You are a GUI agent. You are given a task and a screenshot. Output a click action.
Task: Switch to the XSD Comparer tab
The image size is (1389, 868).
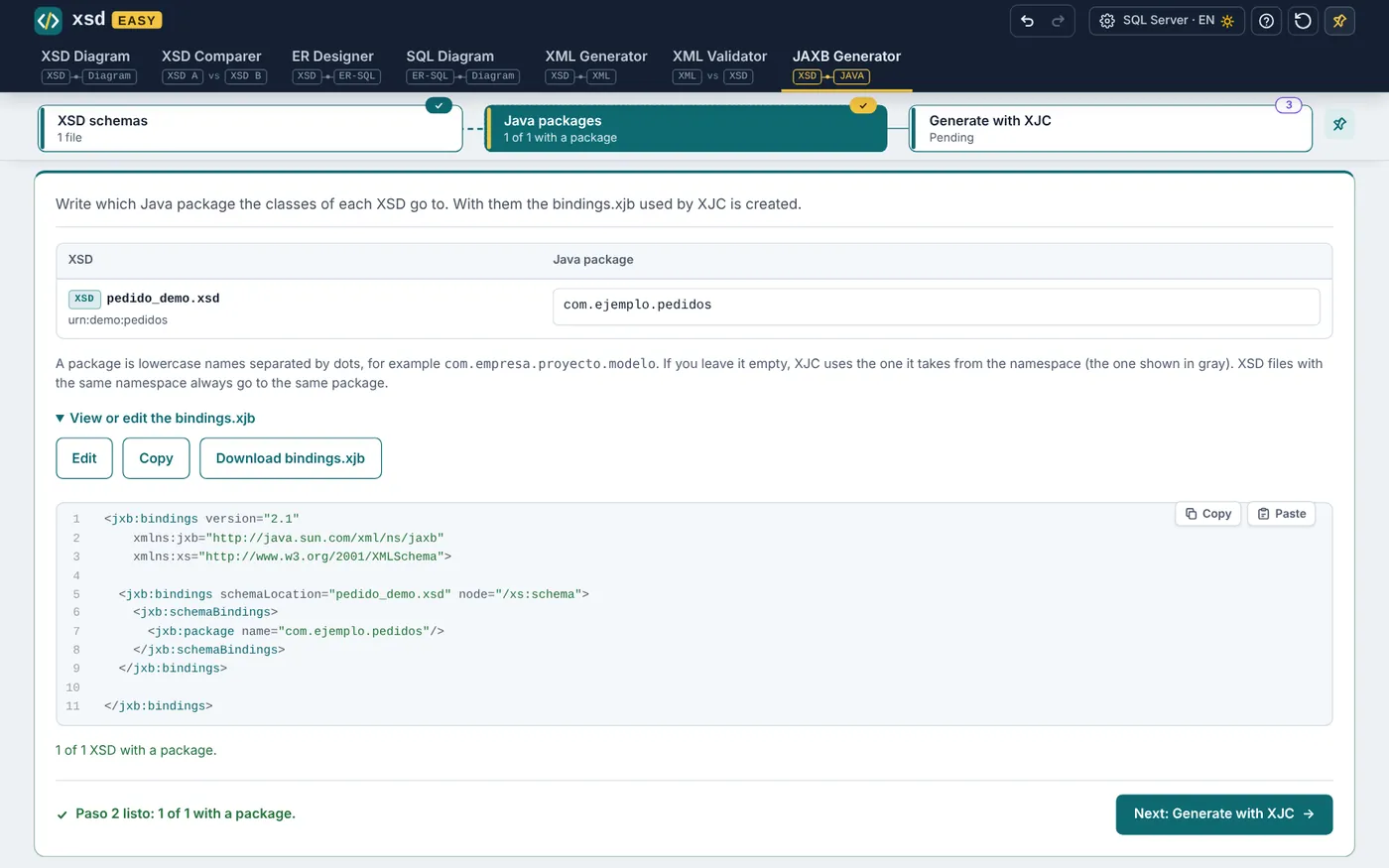click(213, 65)
